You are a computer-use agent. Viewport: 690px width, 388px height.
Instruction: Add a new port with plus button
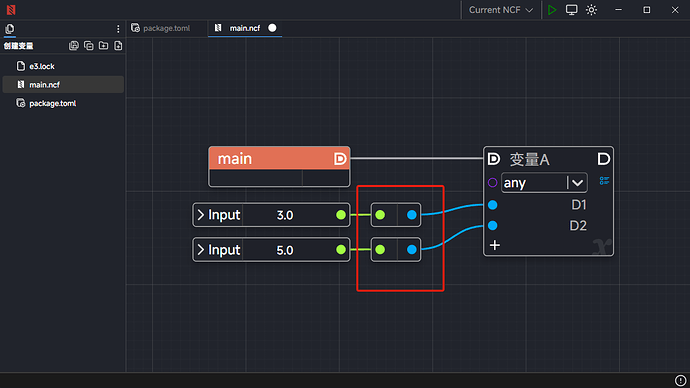495,245
